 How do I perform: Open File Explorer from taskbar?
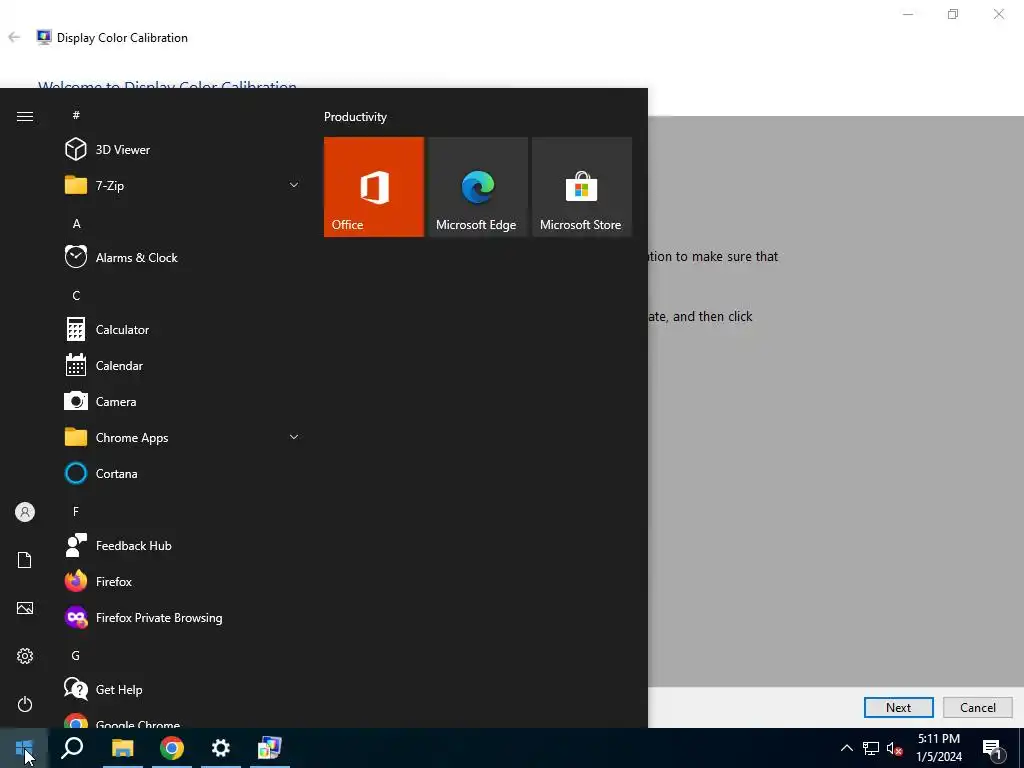(122, 748)
